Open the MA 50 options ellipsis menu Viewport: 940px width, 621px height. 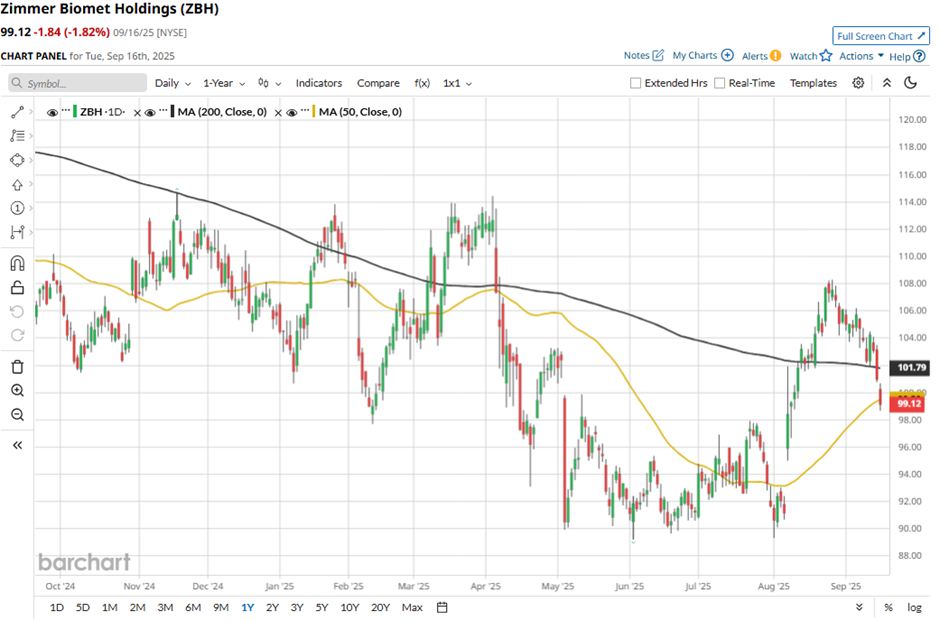(x=305, y=110)
